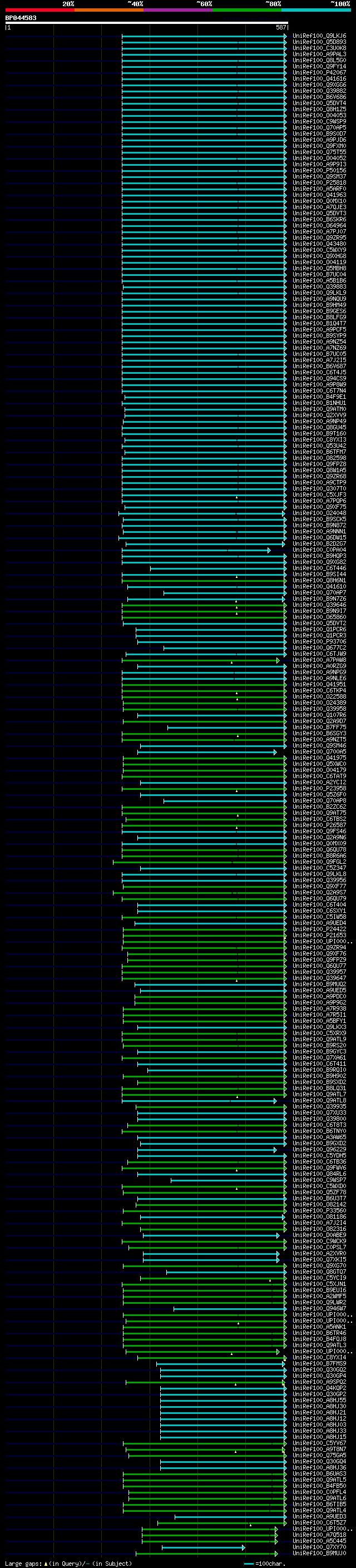
Task: Open hit UniRef100_P42067
Action: (319, 72)
